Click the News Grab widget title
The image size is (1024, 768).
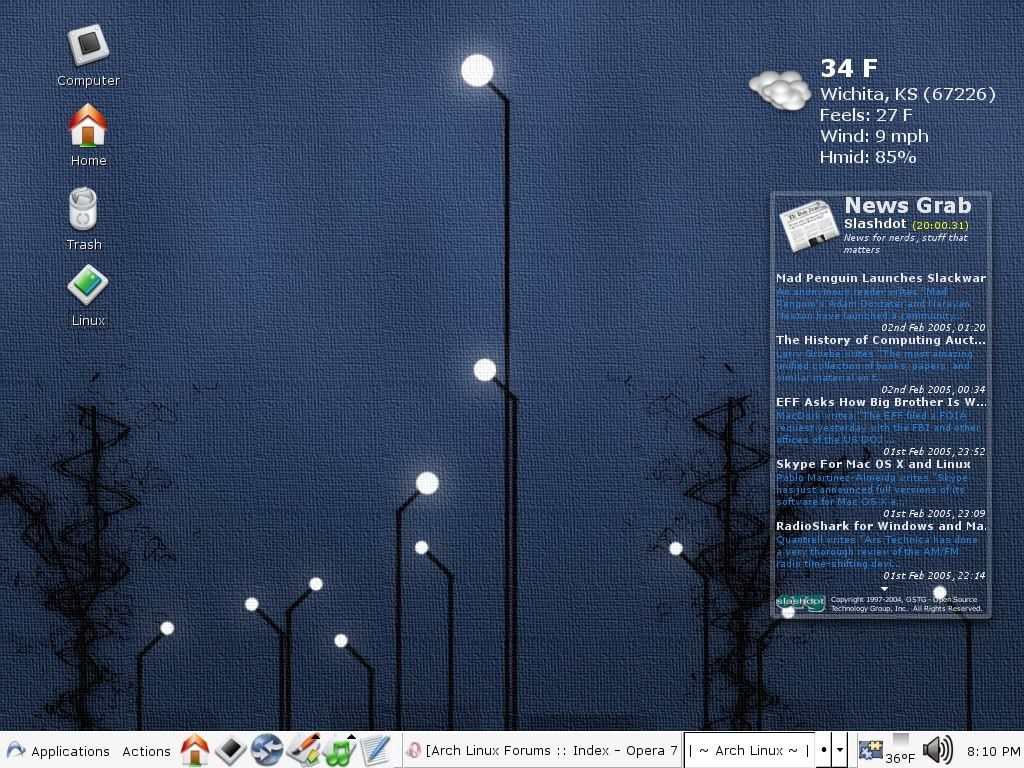[908, 205]
